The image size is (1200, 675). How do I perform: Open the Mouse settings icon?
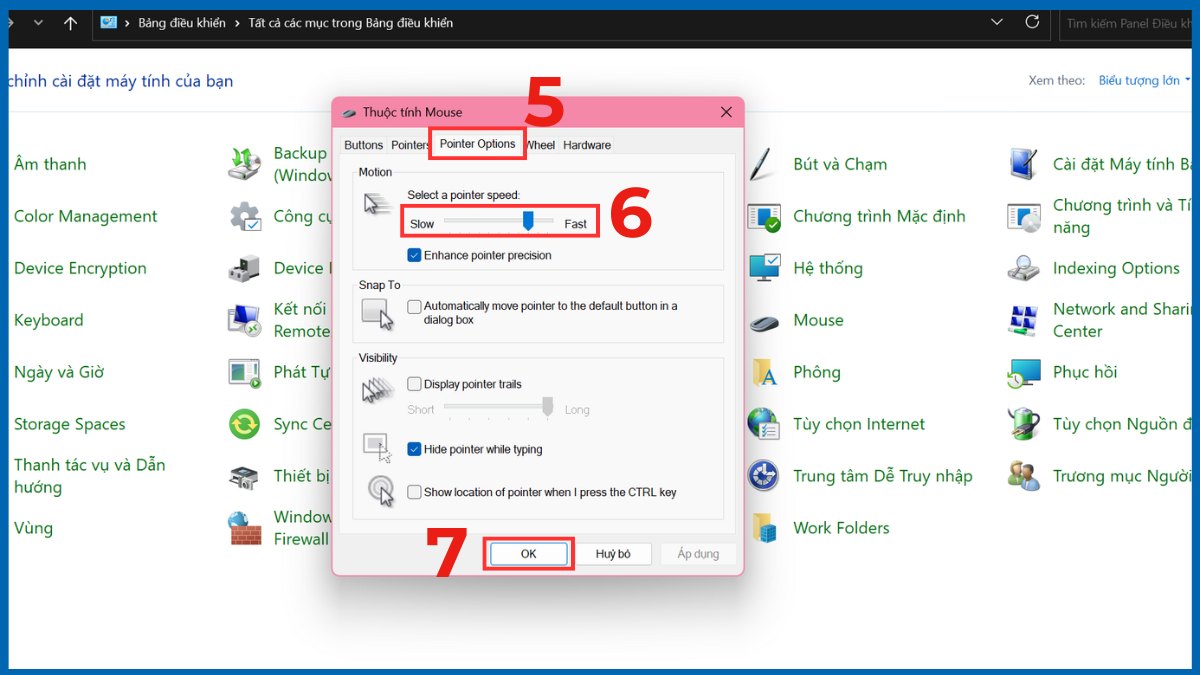[x=817, y=320]
